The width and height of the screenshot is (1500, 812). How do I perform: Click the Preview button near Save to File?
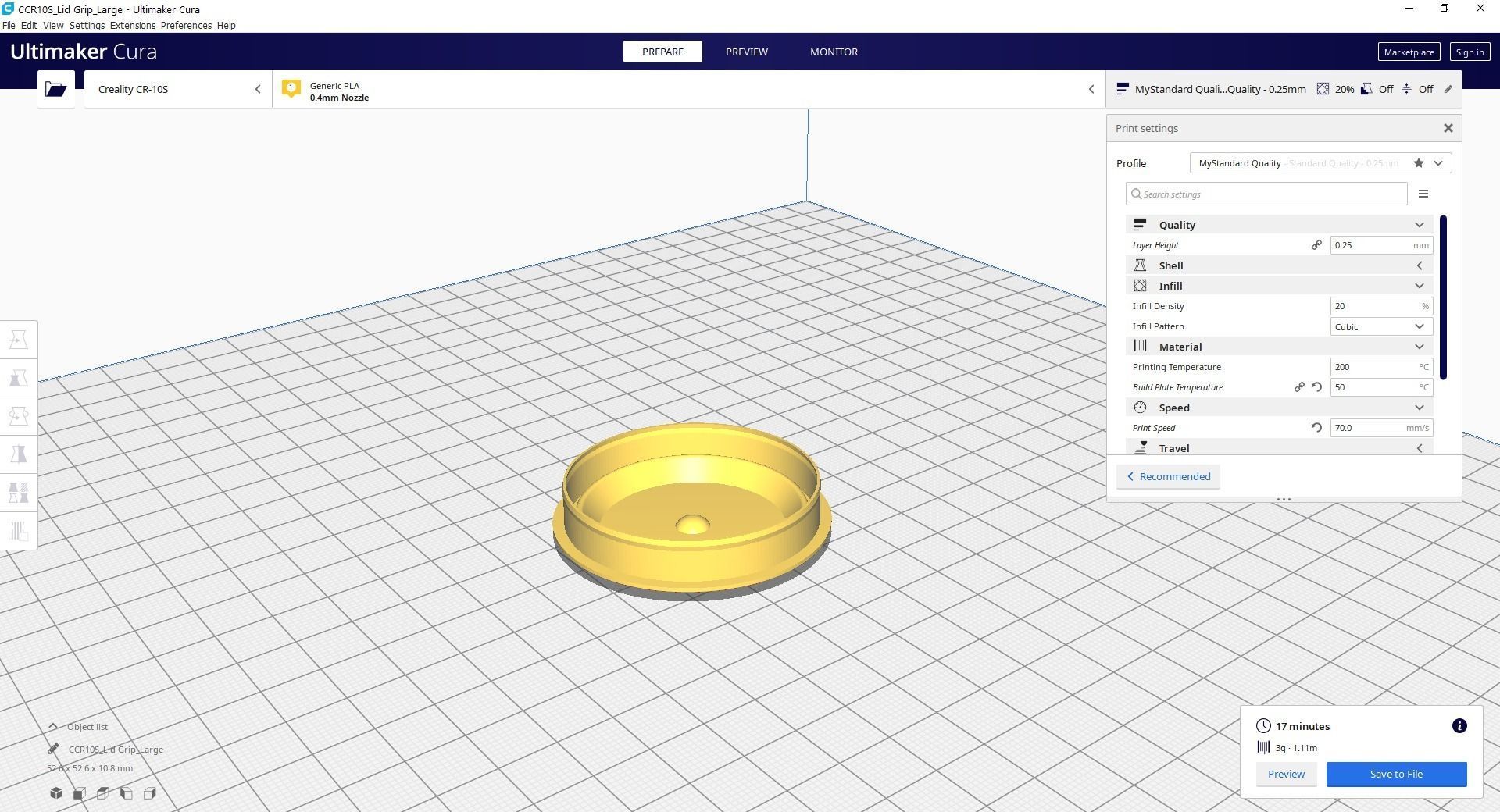1286,774
